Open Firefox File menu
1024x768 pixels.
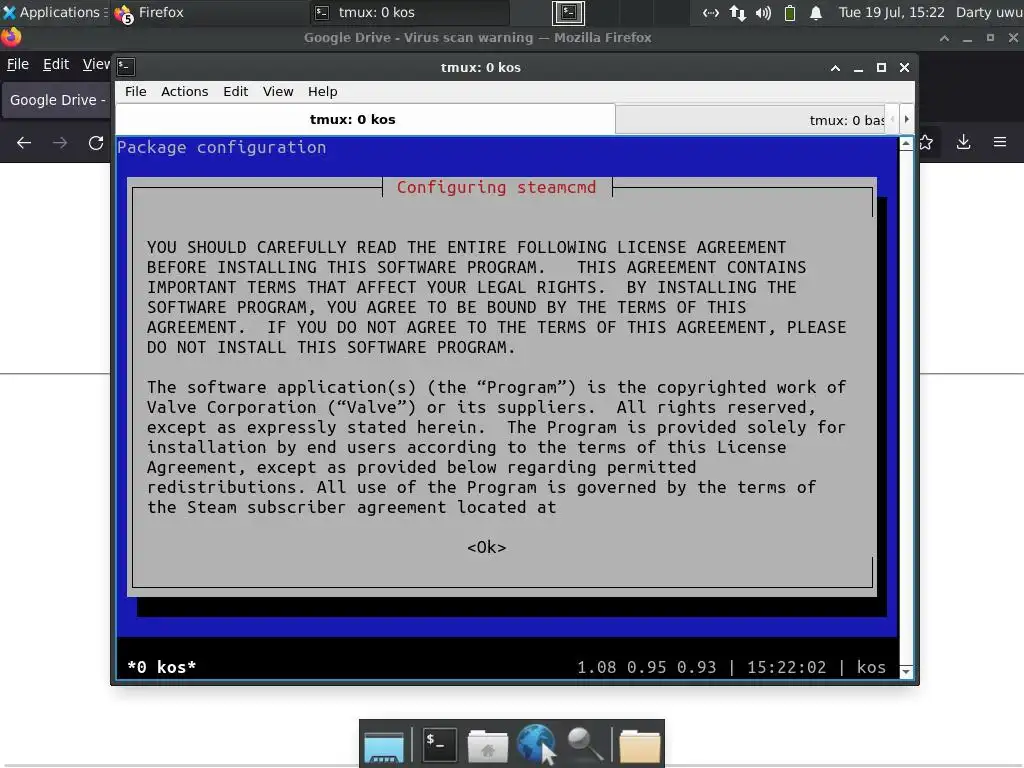(x=18, y=64)
